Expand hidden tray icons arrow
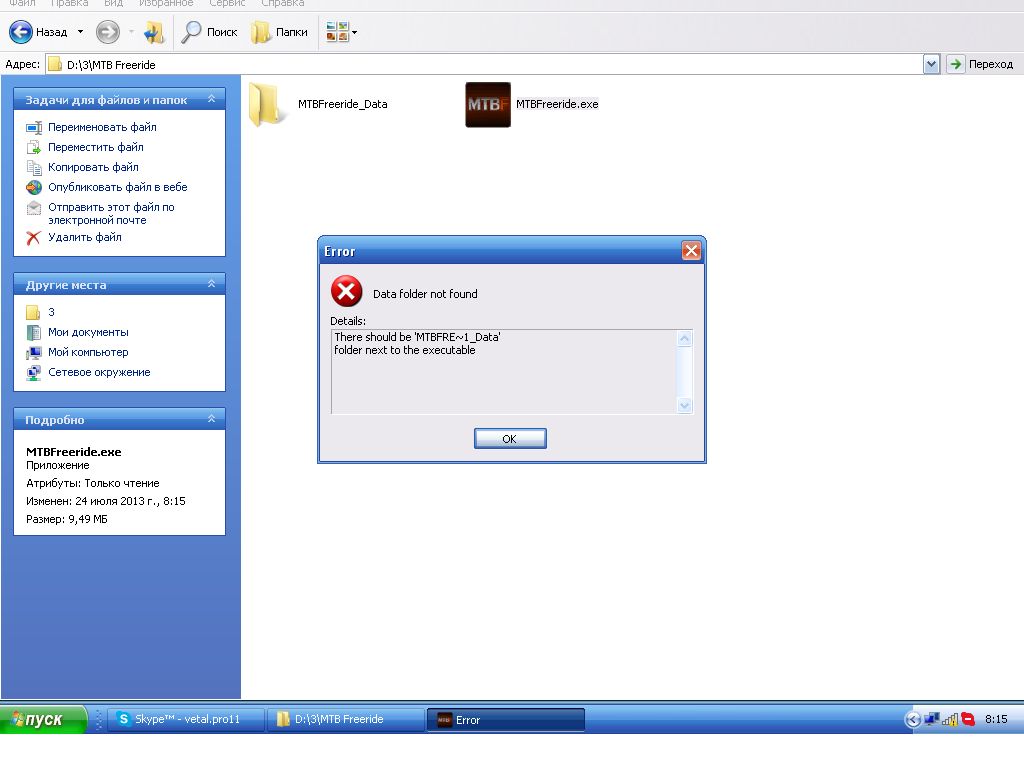The width and height of the screenshot is (1024, 768). pos(913,719)
